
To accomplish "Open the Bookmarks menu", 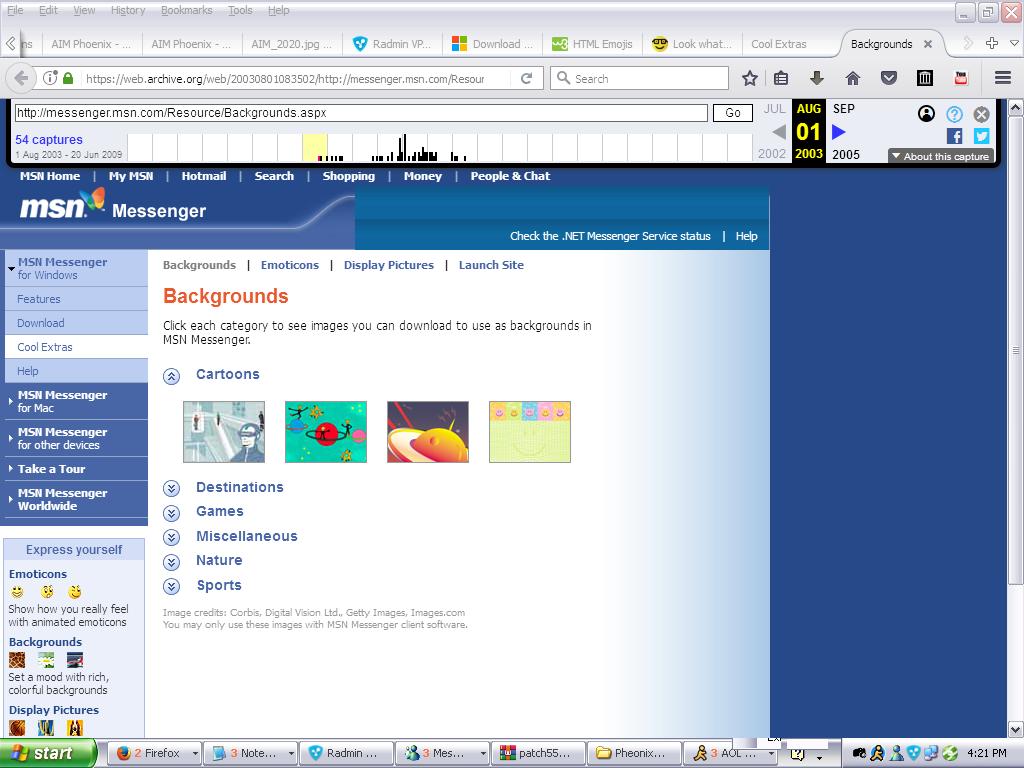I will click(186, 10).
